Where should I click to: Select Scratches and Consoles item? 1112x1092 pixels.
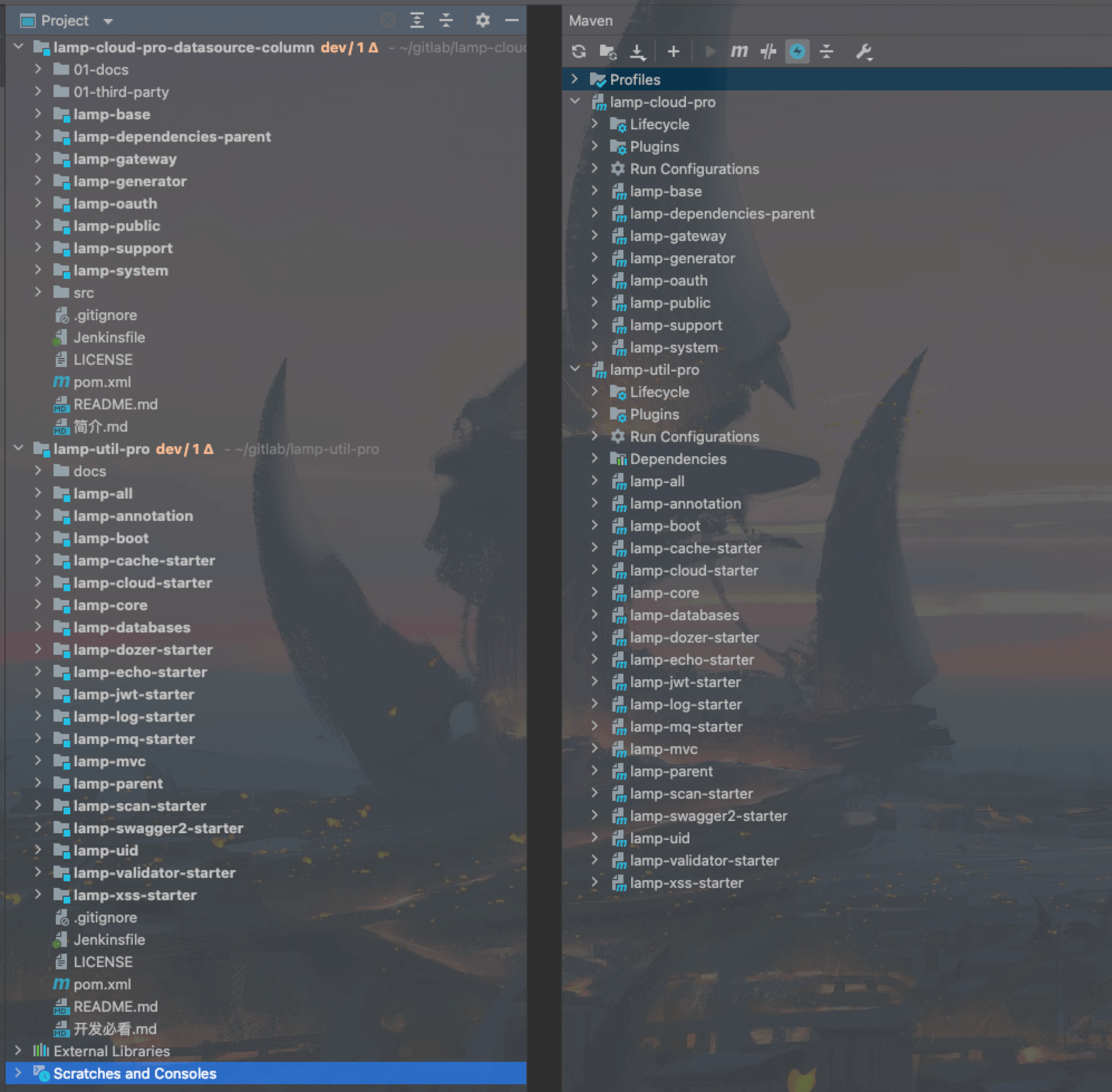pyautogui.click(x=135, y=1073)
